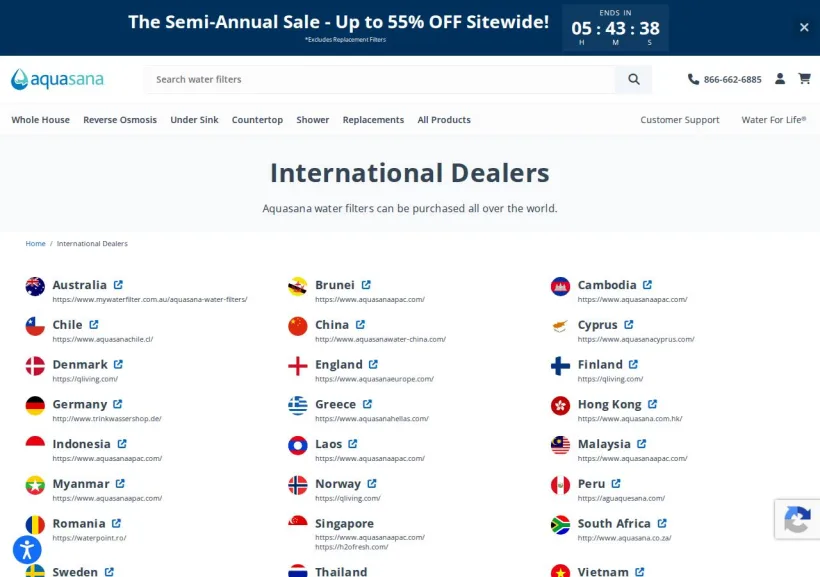
Task: Open the Reverse Osmosis menu
Action: pyautogui.click(x=120, y=120)
